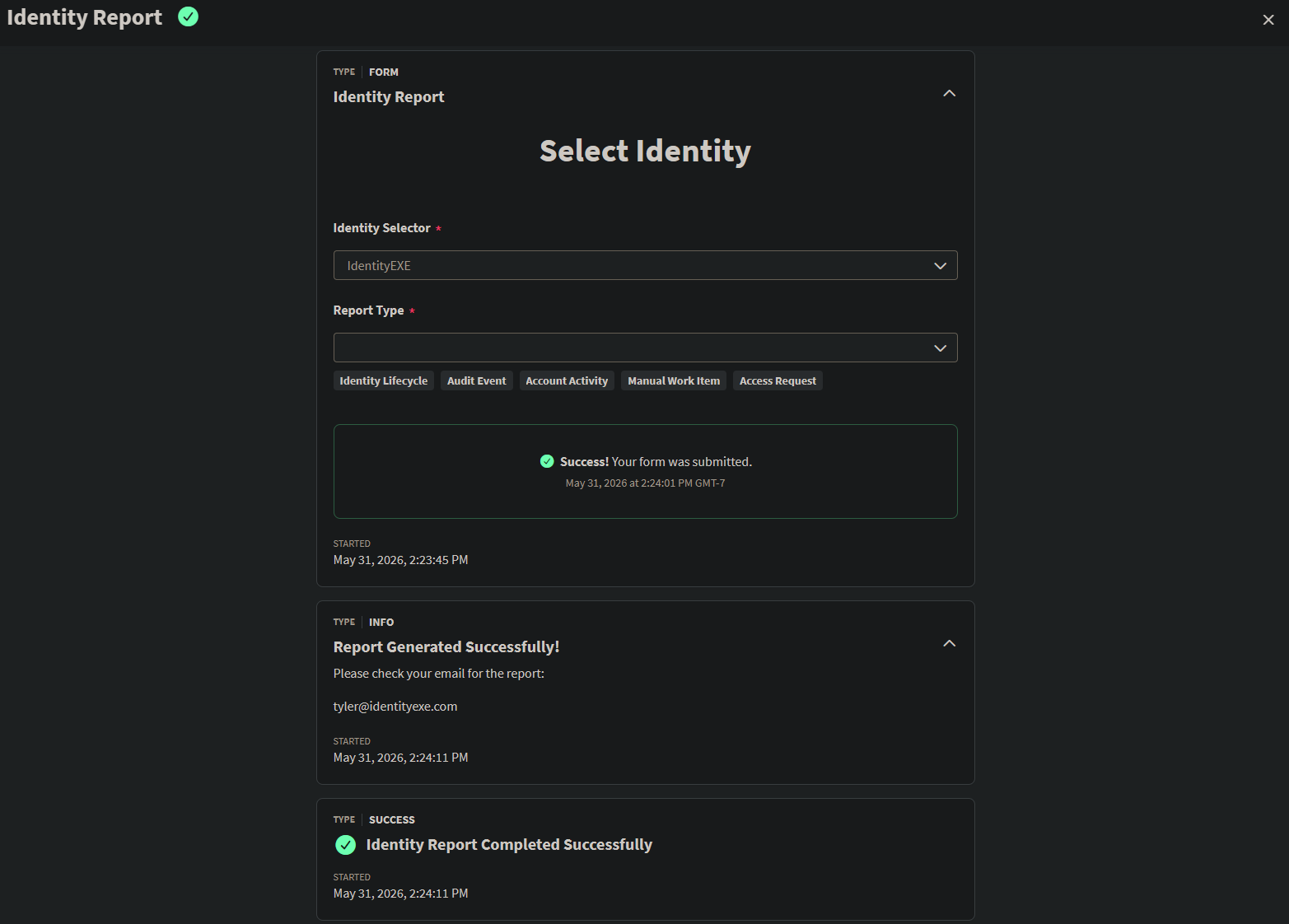Open the Report Type dropdown
The height and width of the screenshot is (924, 1289).
(645, 348)
